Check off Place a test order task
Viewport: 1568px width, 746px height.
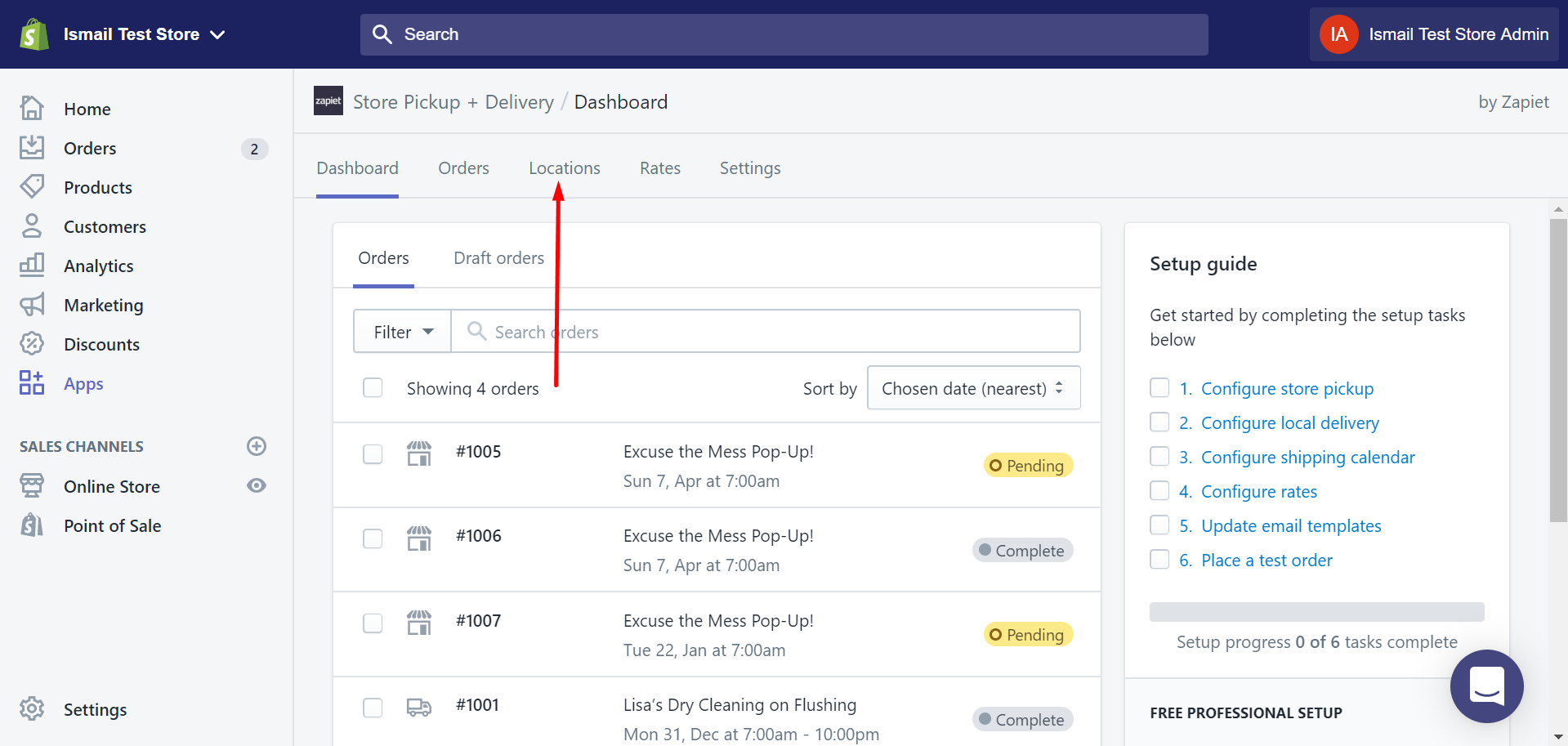(1159, 559)
